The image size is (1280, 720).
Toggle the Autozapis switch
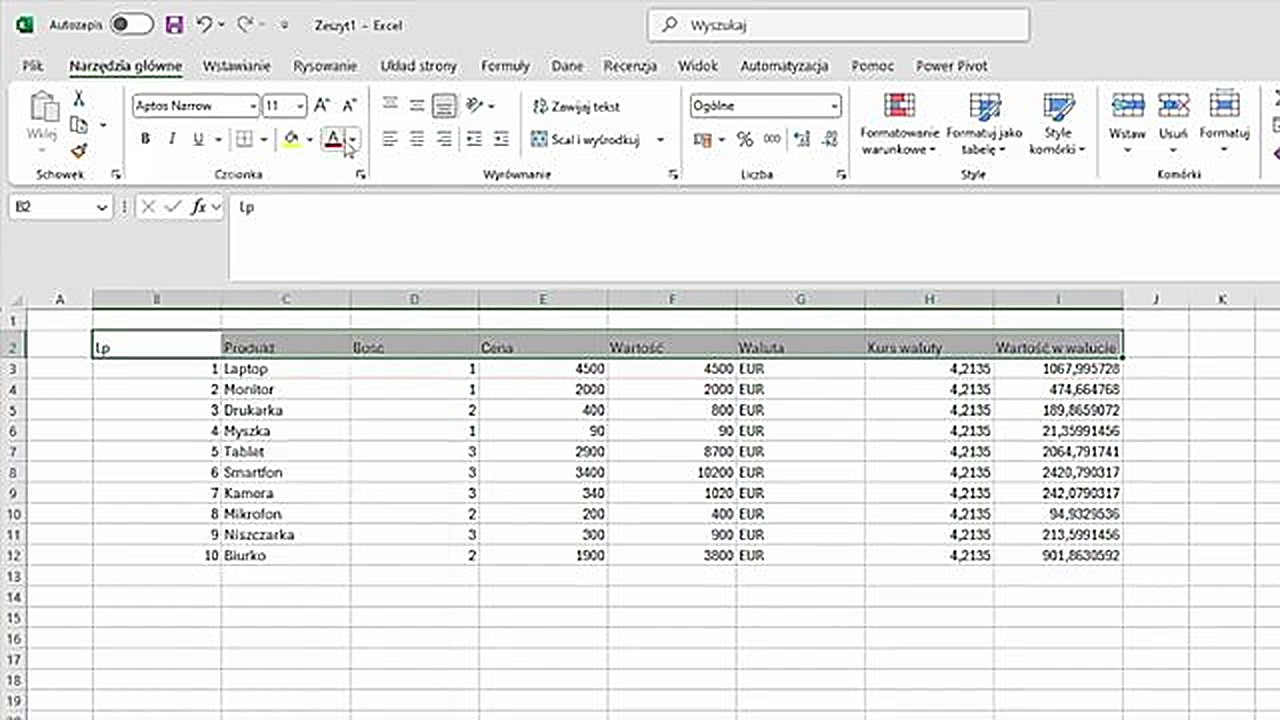pos(131,25)
